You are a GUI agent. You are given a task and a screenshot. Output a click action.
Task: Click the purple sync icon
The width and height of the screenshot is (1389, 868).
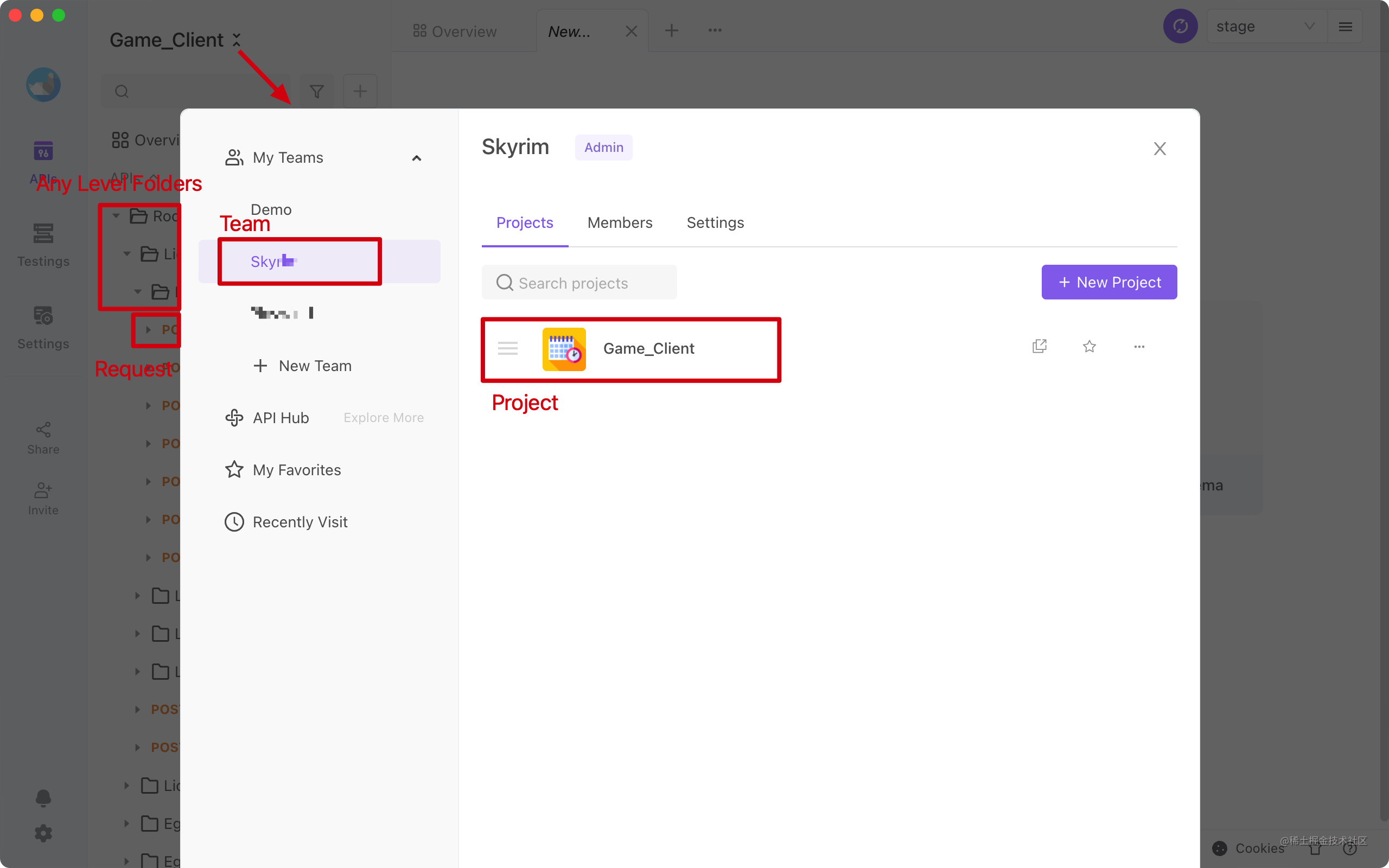tap(1180, 27)
